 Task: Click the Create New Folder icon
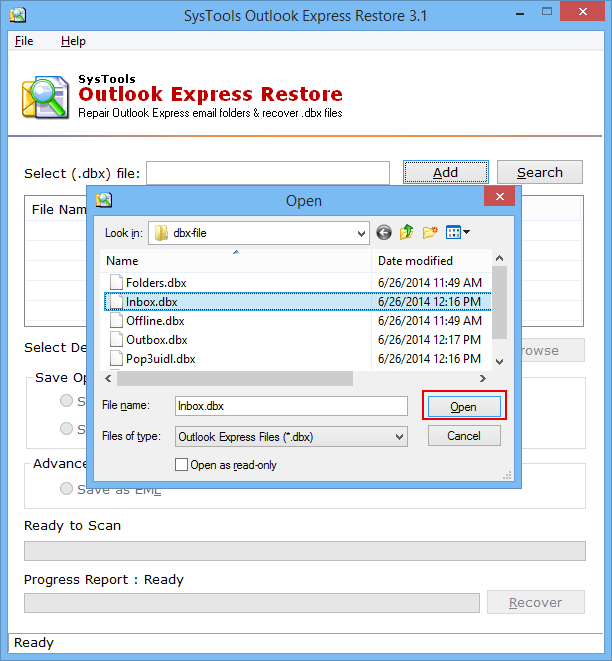(x=430, y=232)
